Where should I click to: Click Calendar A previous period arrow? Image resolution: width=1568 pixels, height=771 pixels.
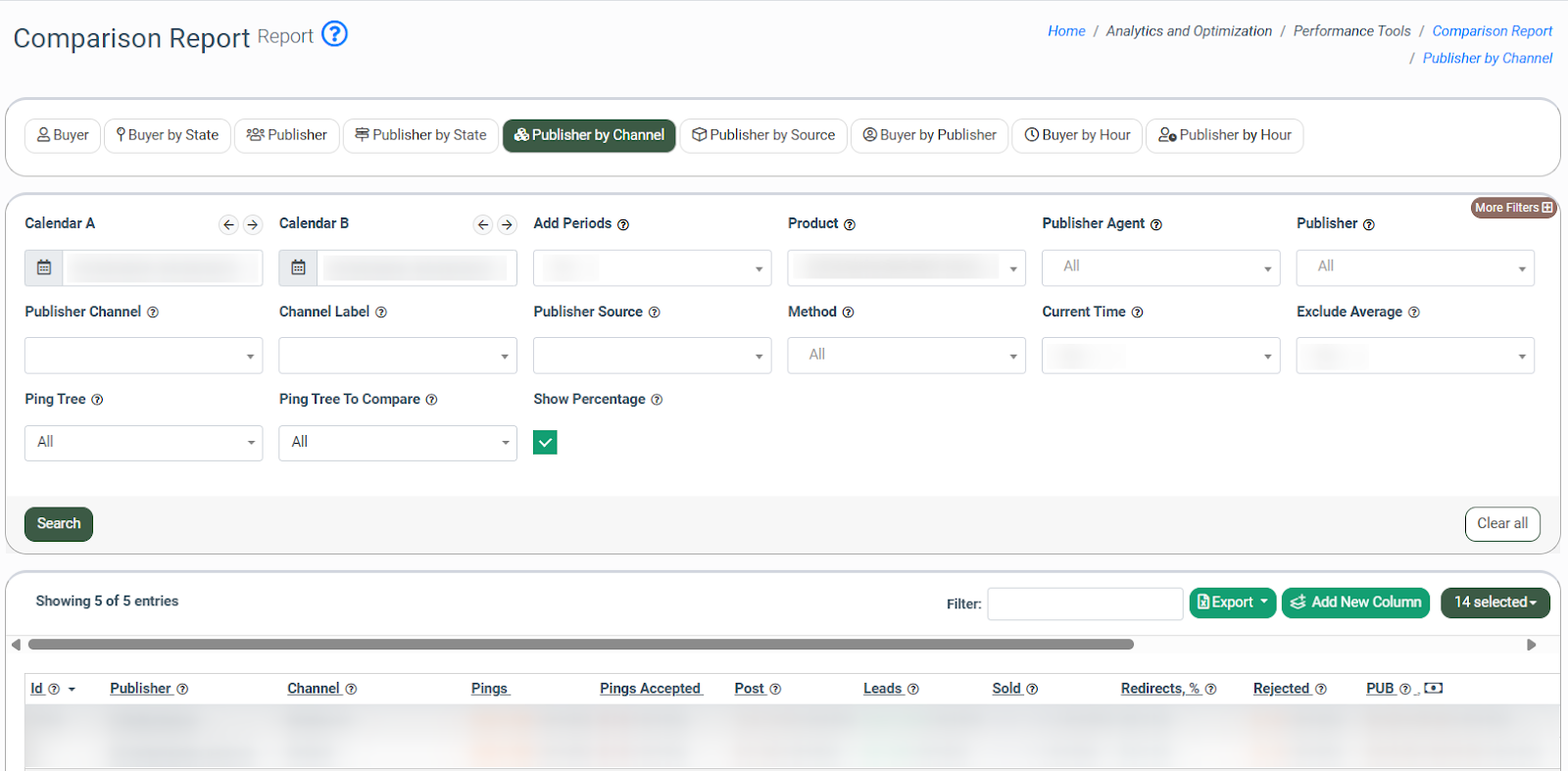click(x=228, y=224)
